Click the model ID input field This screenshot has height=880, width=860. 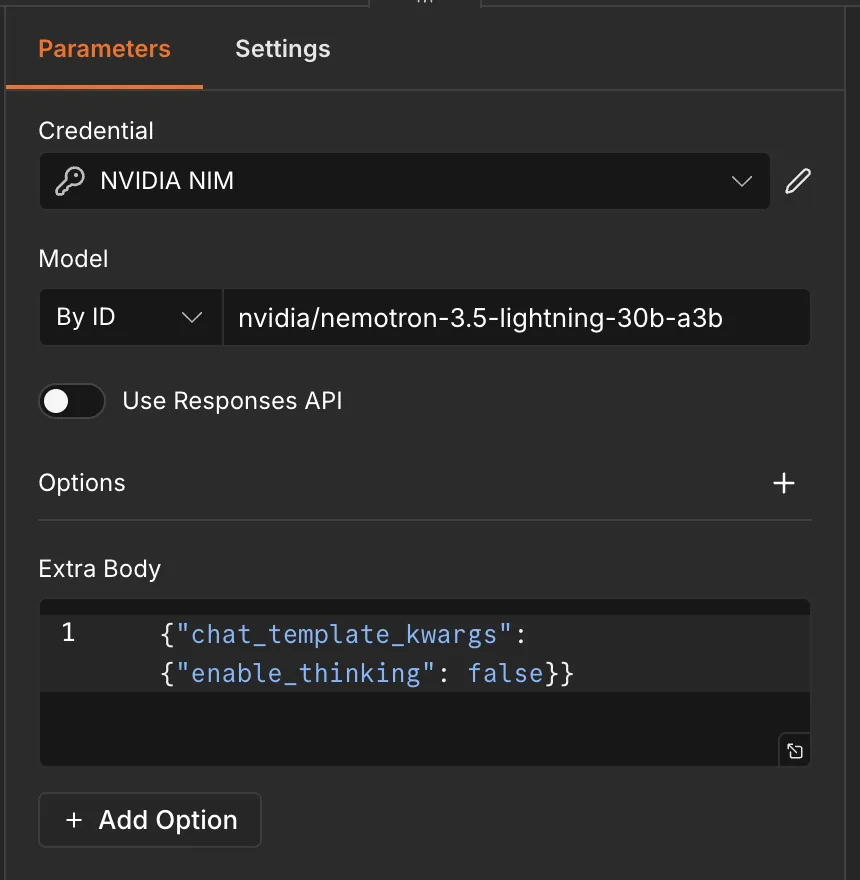(x=516, y=317)
